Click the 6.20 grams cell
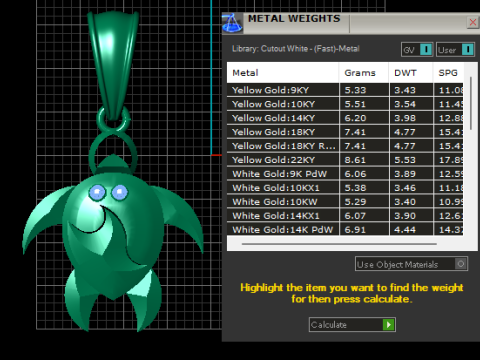480x360 pixels. 364,118
